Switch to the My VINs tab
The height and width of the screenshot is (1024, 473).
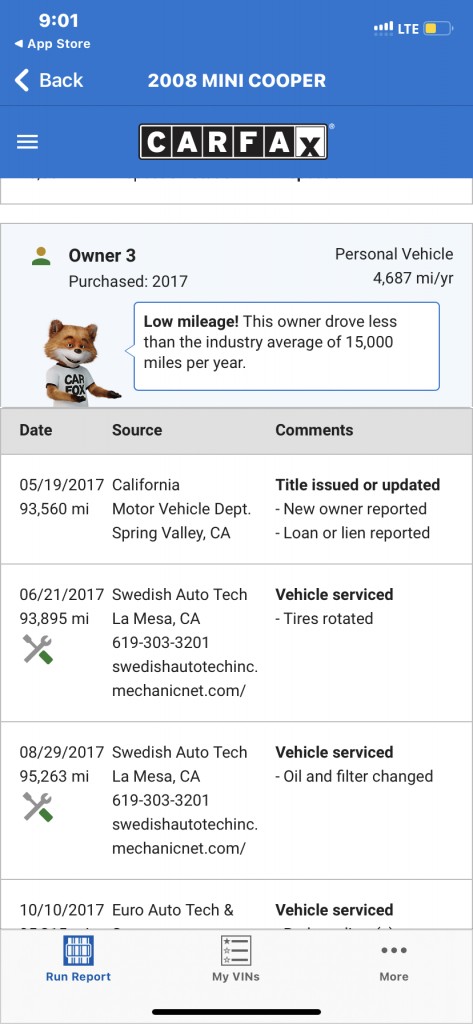click(x=236, y=959)
